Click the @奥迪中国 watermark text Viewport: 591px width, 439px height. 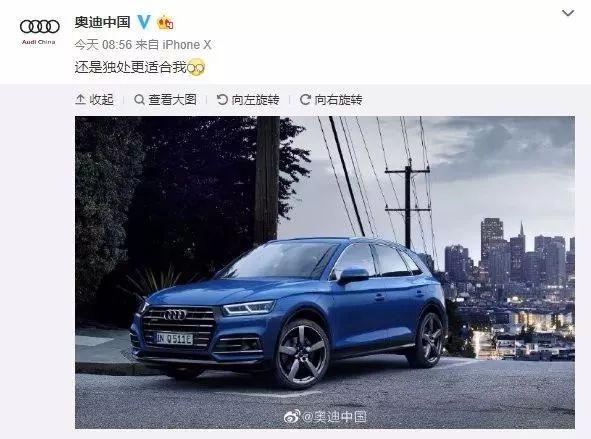click(x=334, y=416)
